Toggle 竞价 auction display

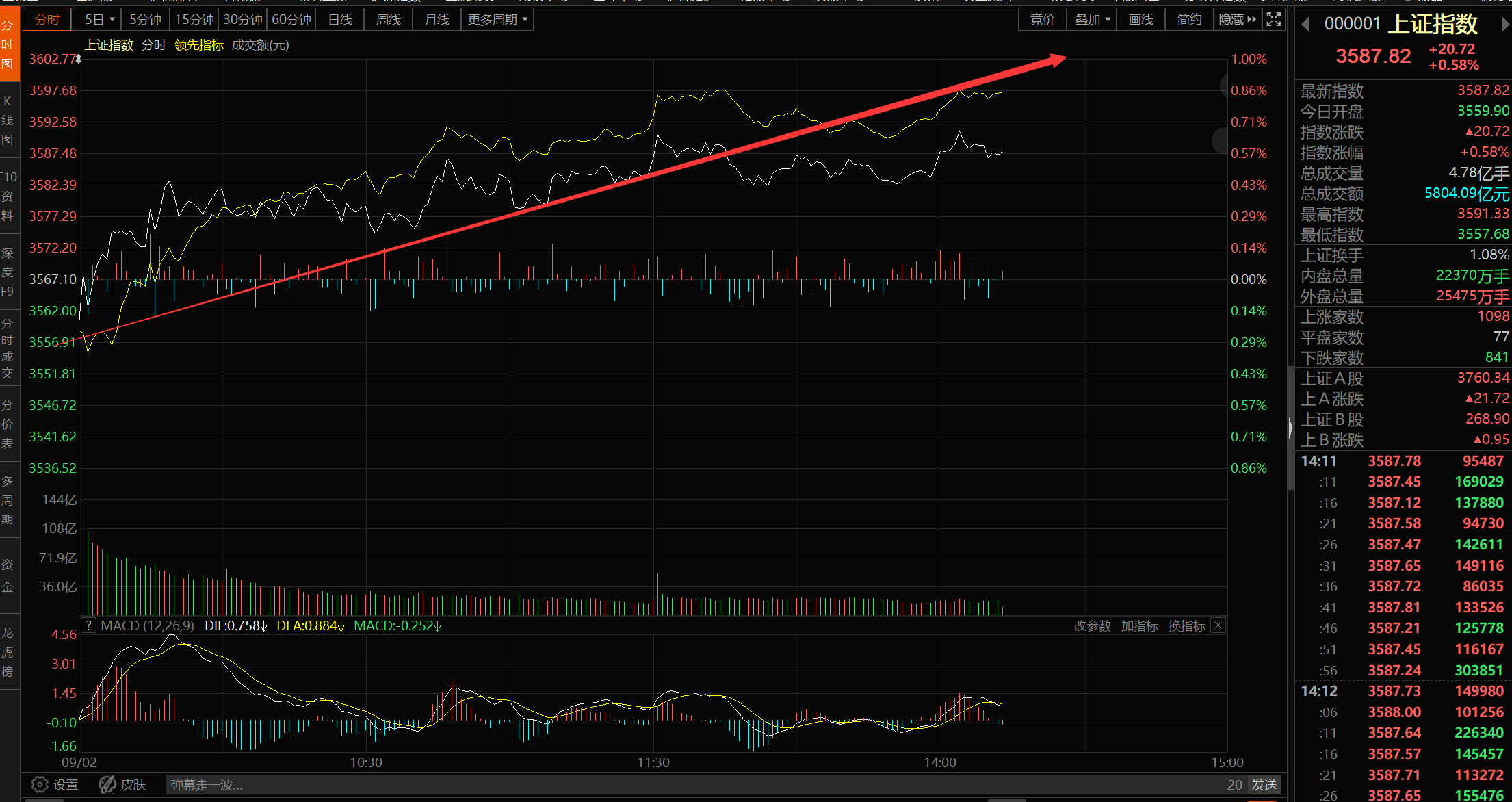click(x=1042, y=19)
